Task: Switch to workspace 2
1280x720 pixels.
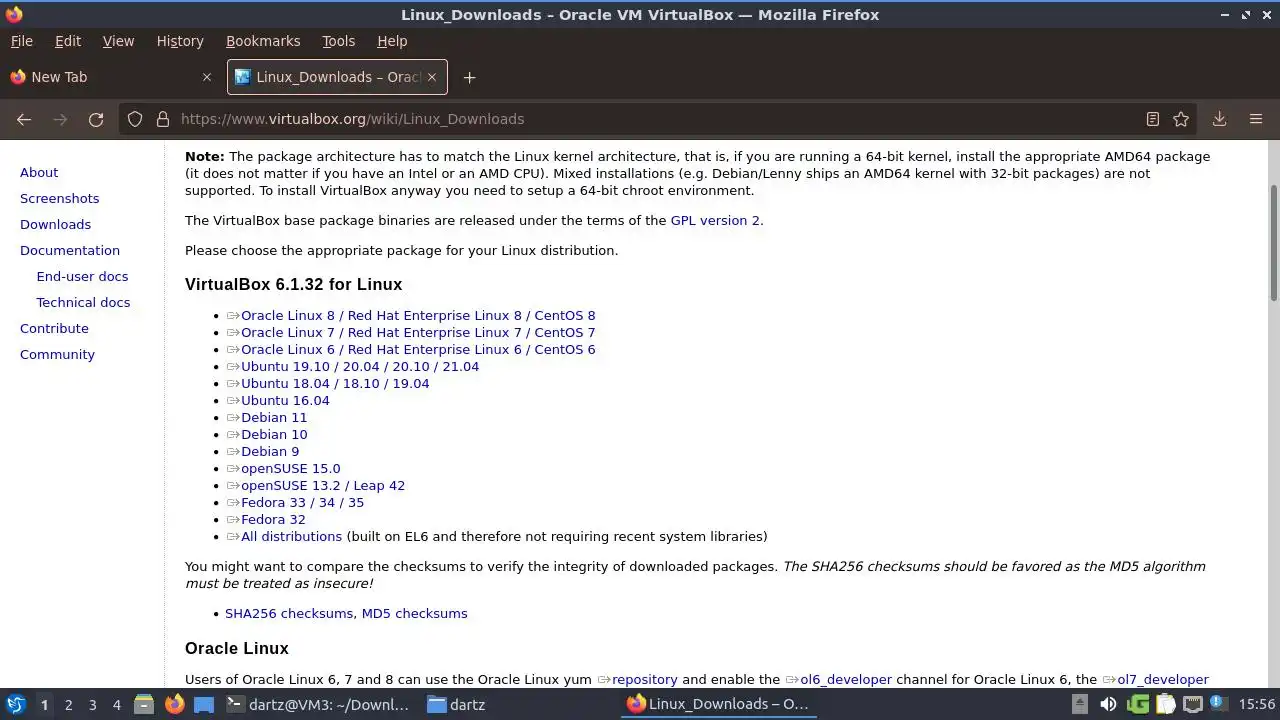Action: (x=68, y=704)
